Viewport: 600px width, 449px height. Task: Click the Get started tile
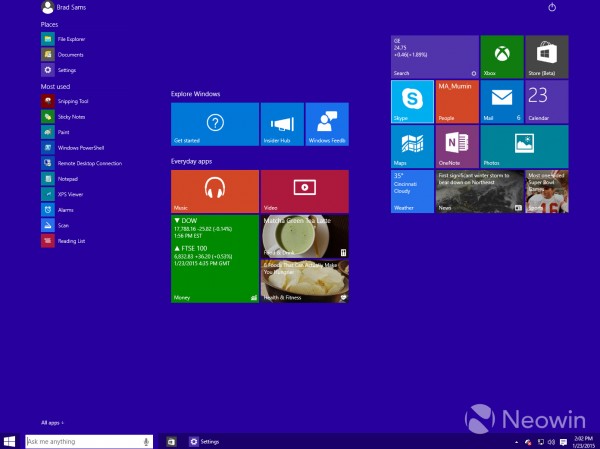tap(214, 124)
